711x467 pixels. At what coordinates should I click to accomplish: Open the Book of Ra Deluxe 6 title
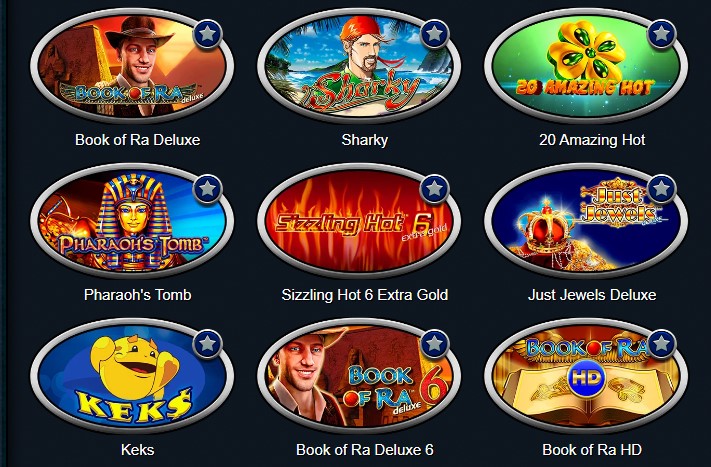click(x=365, y=450)
